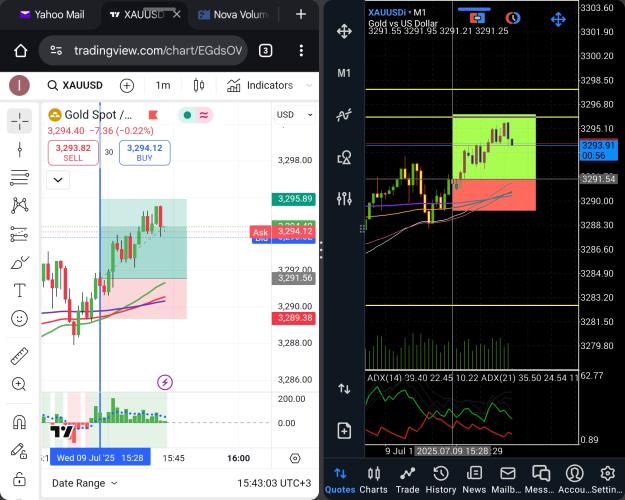625x500 pixels.
Task: Open MT5 chart settings sliders icon
Action: [x=344, y=198]
